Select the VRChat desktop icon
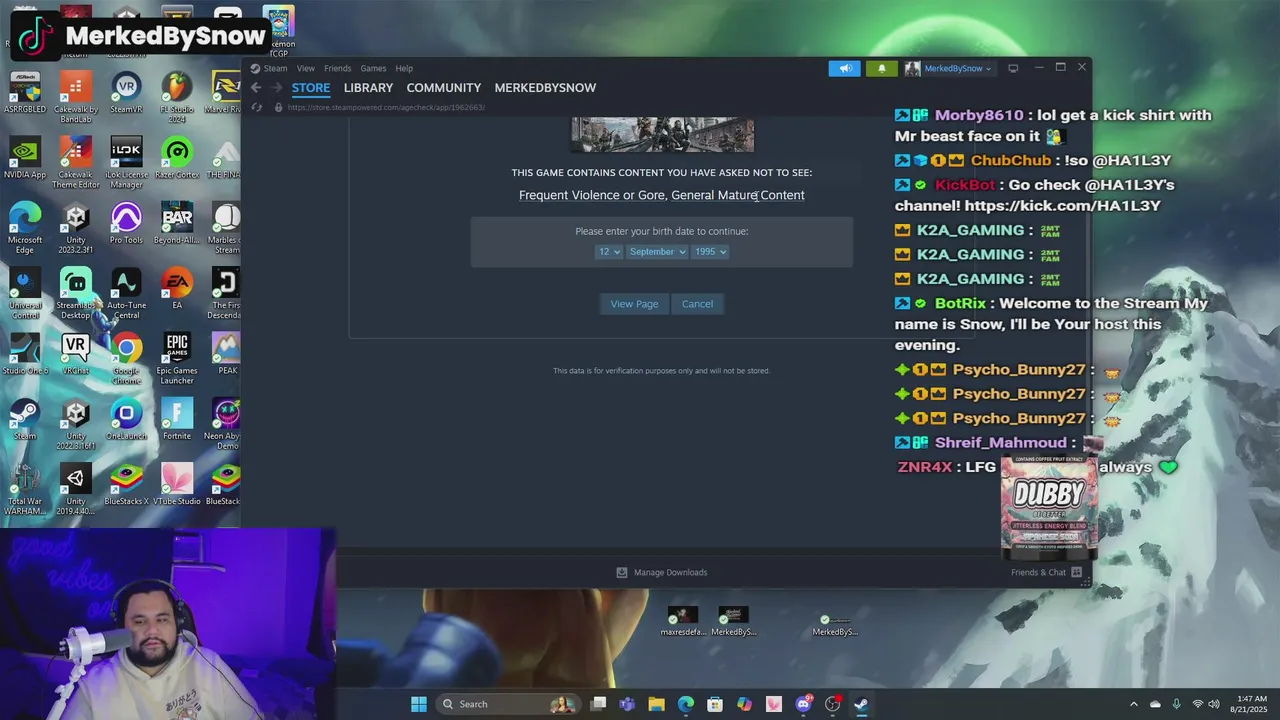This screenshot has height=720, width=1280. (76, 355)
